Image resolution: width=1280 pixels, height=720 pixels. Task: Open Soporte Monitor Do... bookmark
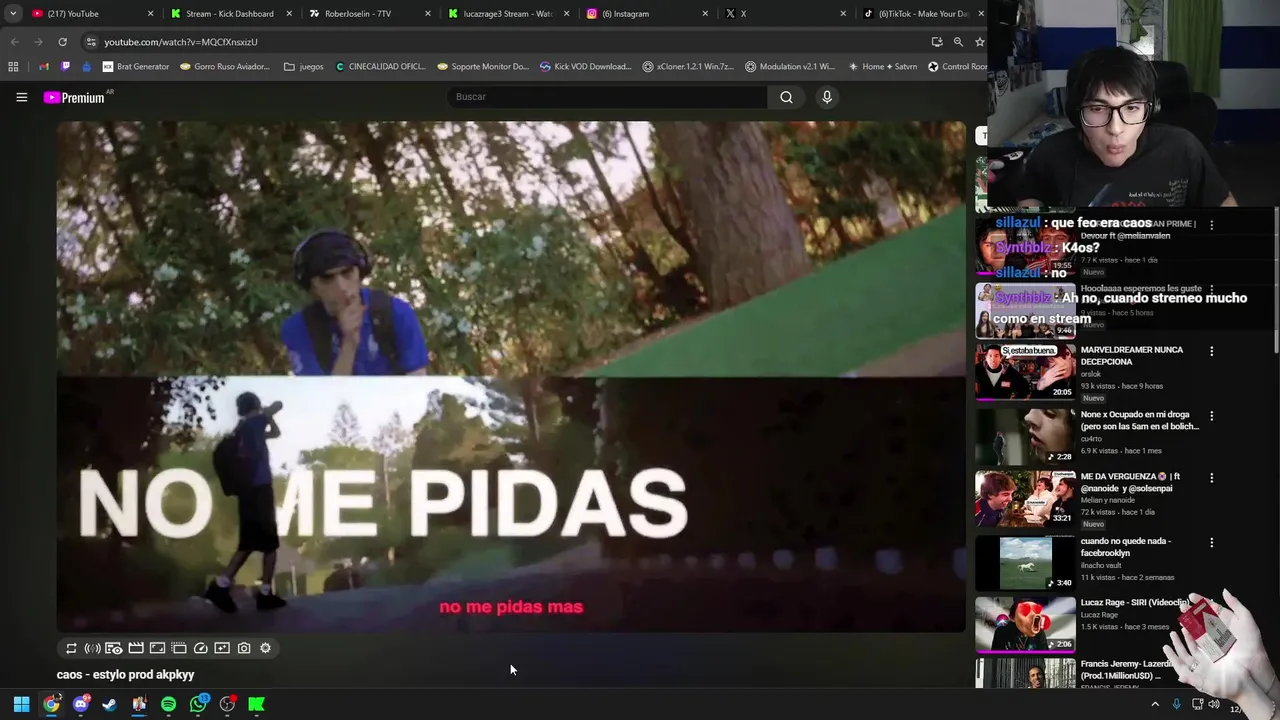[483, 67]
